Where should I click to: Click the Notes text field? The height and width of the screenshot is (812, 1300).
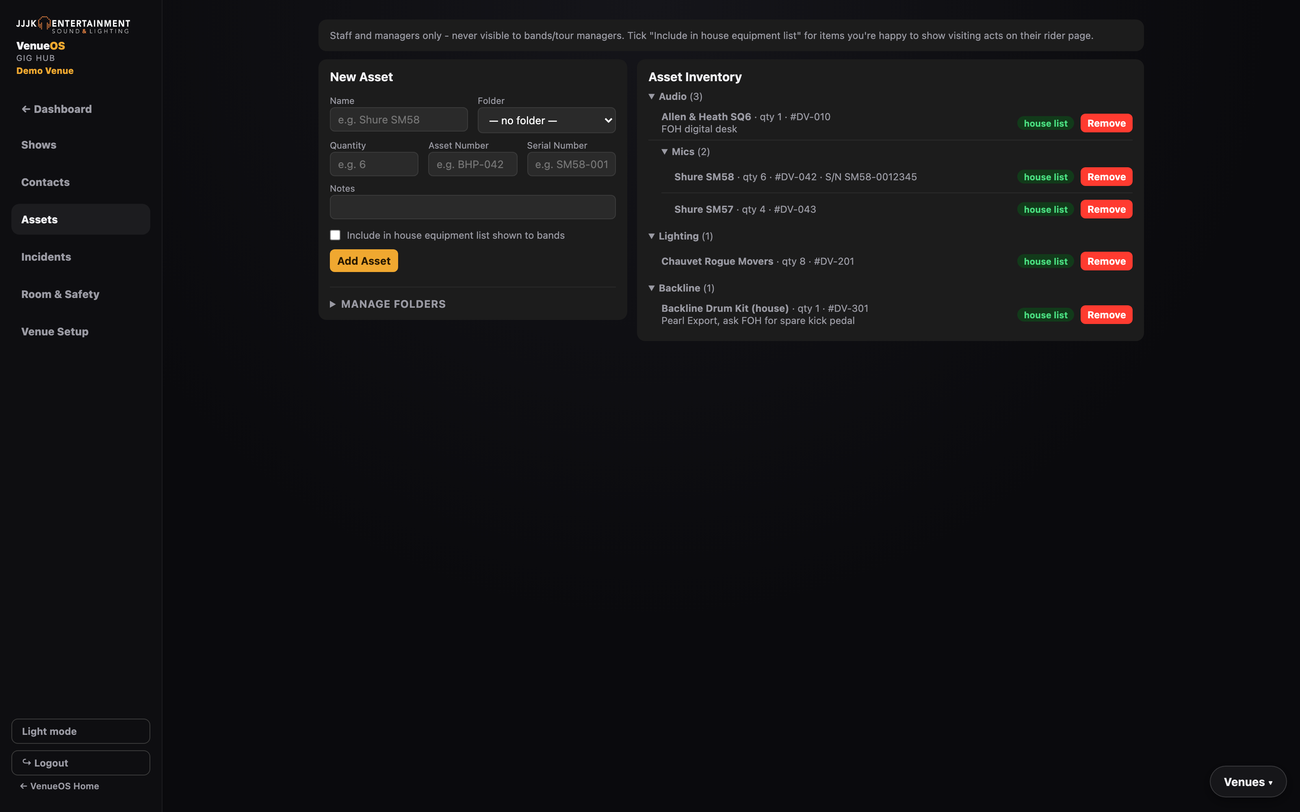click(x=473, y=207)
